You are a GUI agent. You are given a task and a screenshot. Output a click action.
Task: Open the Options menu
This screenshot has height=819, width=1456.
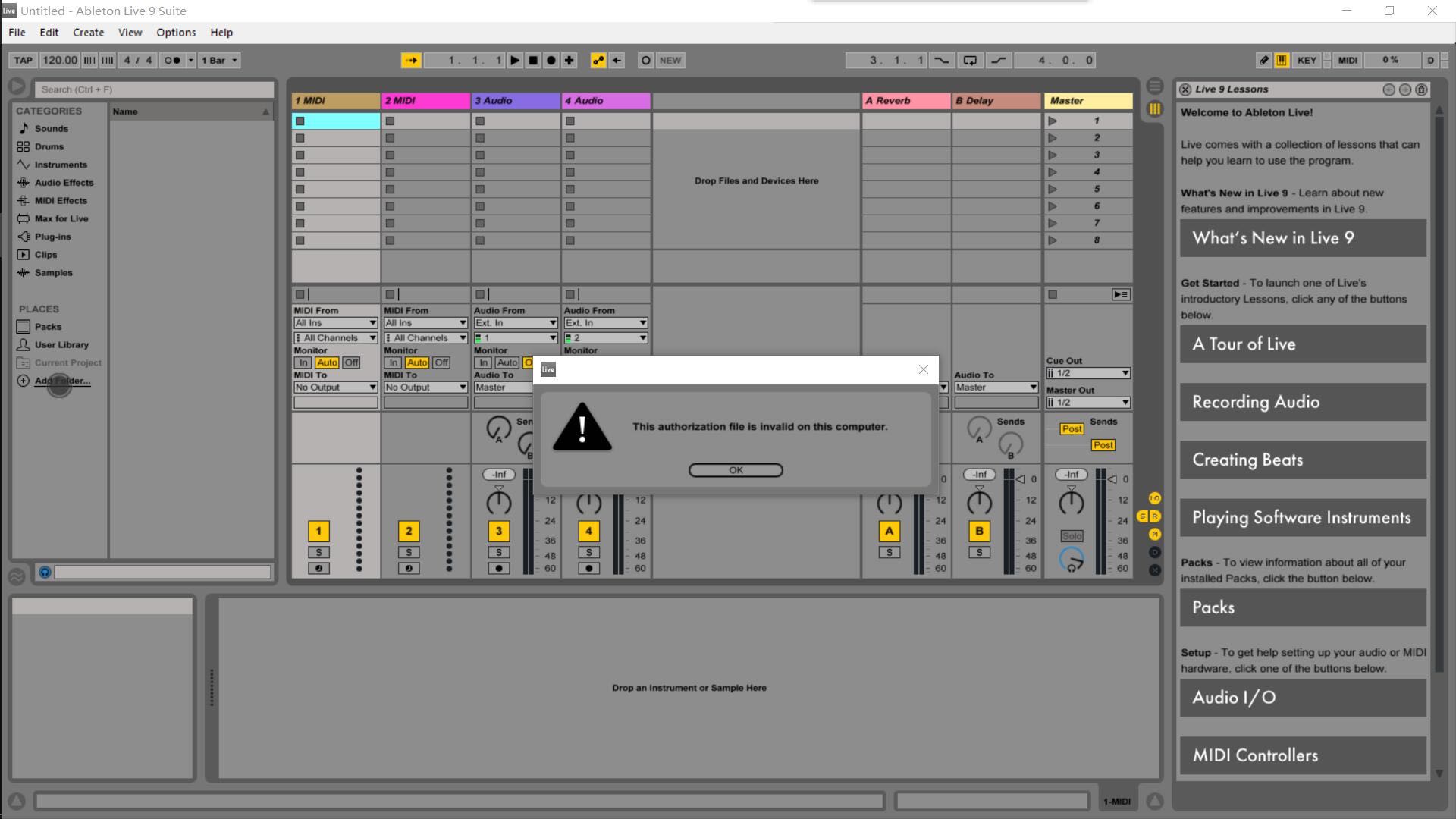point(176,33)
